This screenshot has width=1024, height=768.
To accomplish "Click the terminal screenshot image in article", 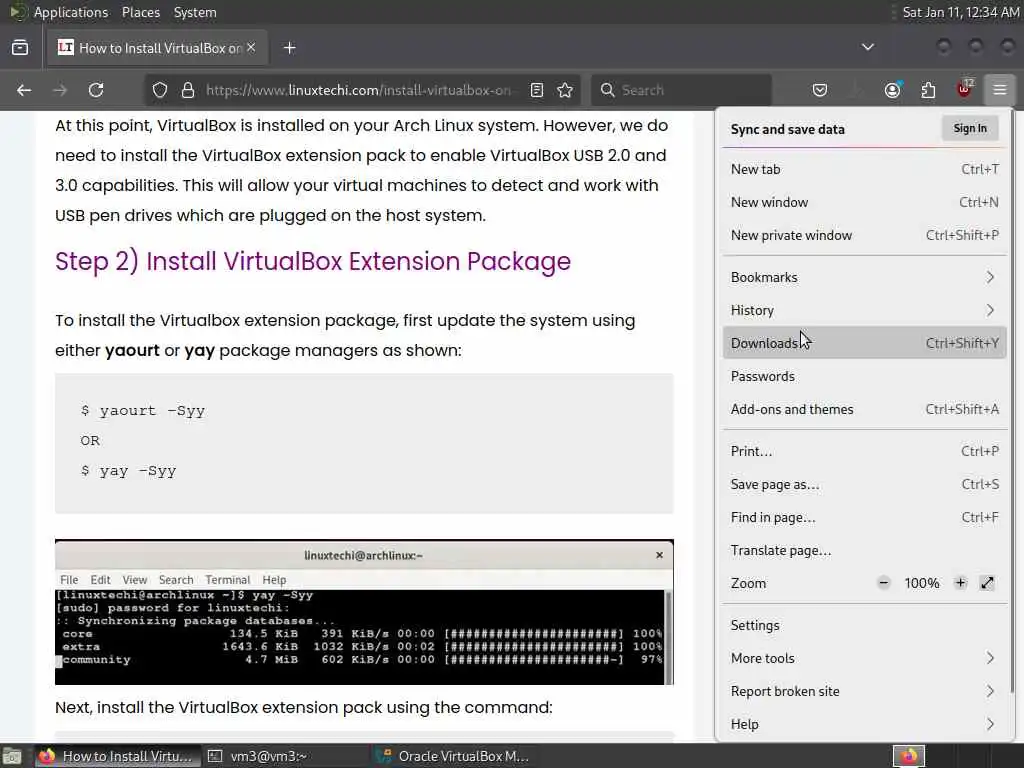I will pos(364,613).
